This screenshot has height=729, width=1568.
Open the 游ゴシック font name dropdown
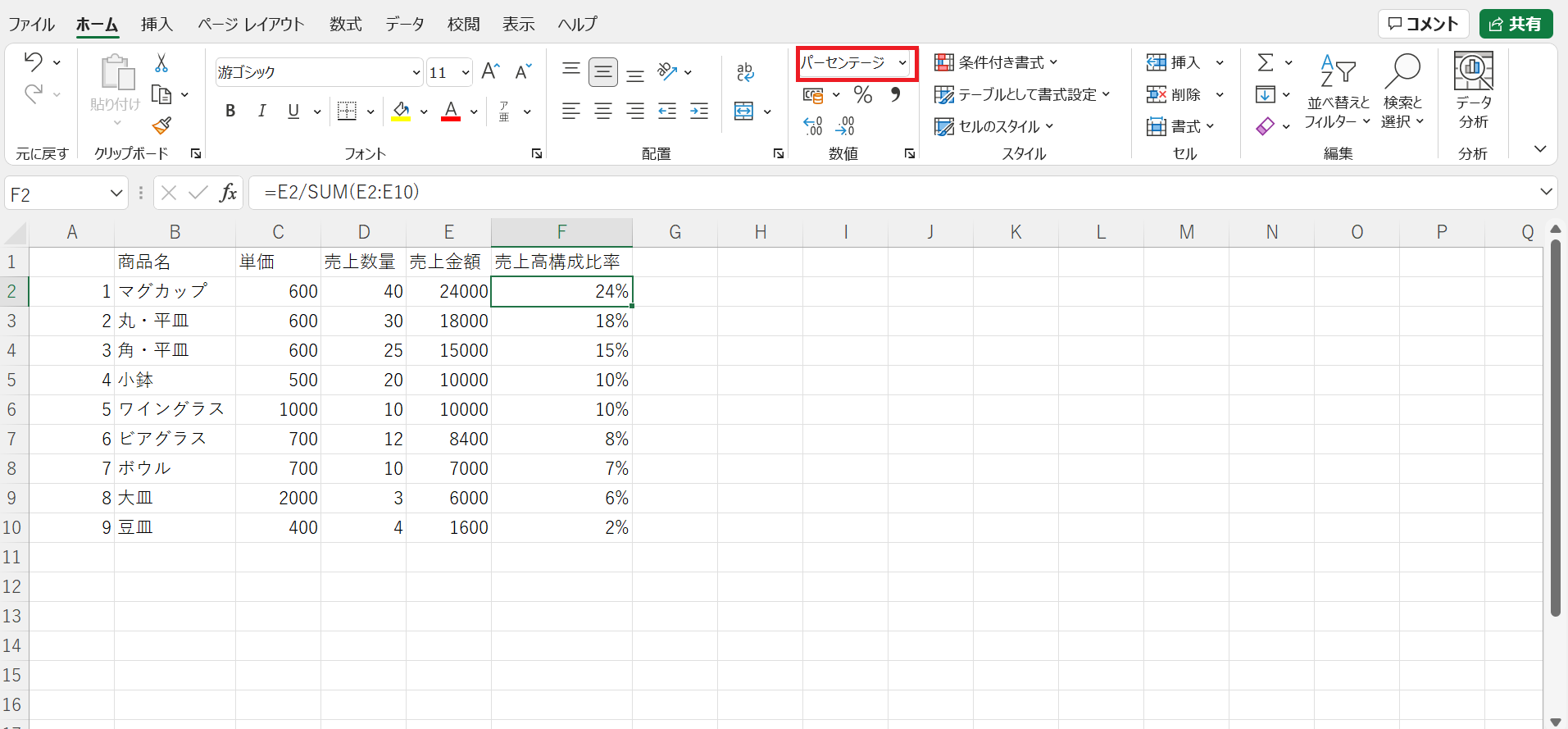pyautogui.click(x=416, y=73)
